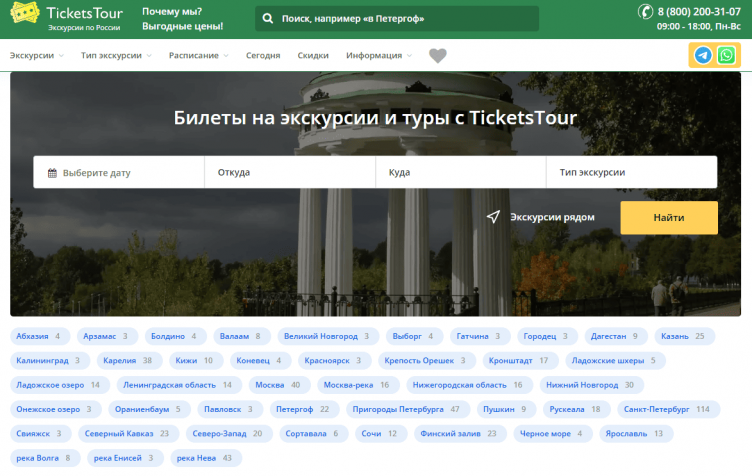Image resolution: width=752 pixels, height=476 pixels.
Task: Open Telegram chat icon
Action: [703, 55]
